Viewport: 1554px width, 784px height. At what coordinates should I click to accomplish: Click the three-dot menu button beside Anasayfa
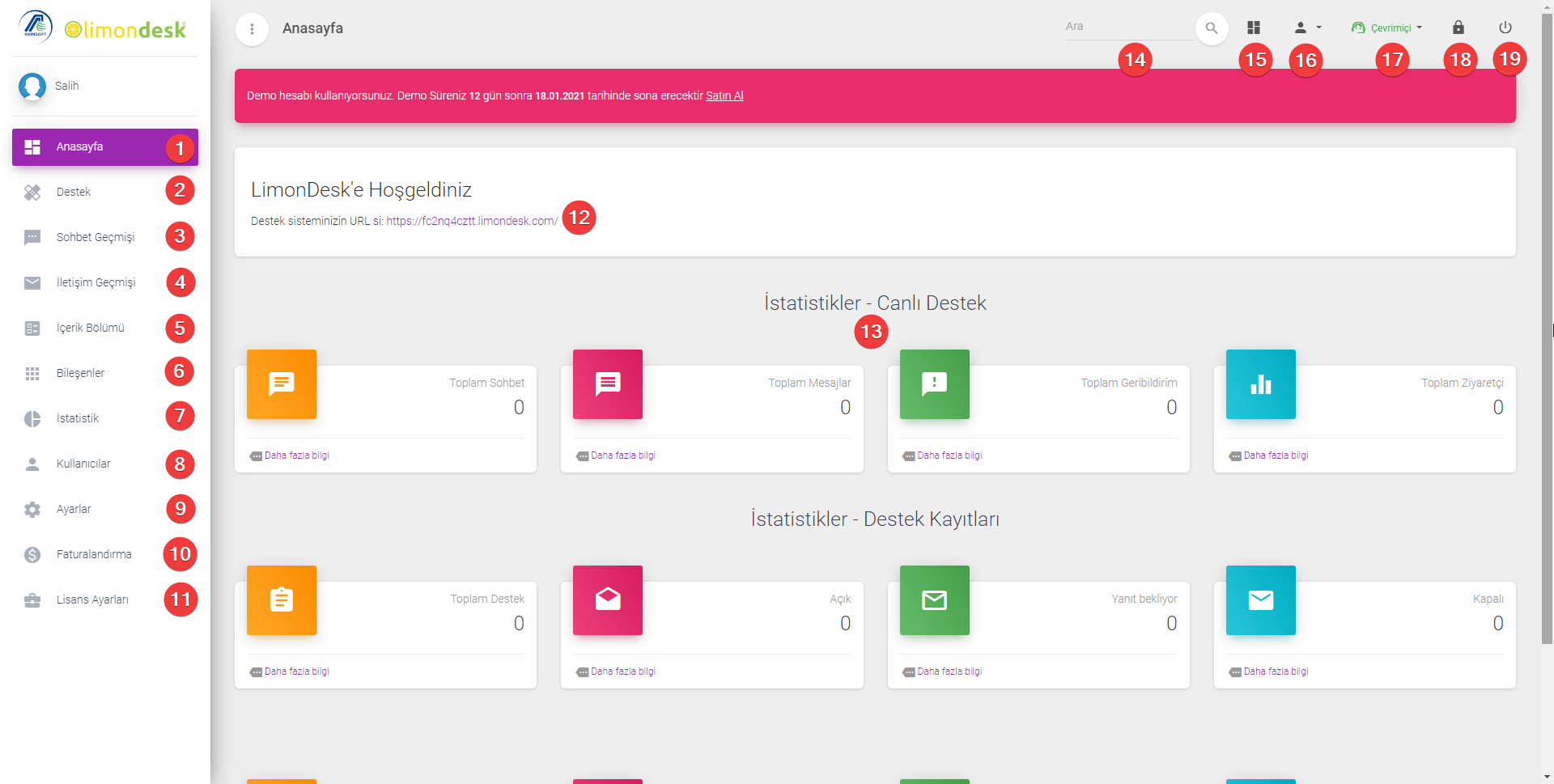pyautogui.click(x=252, y=29)
